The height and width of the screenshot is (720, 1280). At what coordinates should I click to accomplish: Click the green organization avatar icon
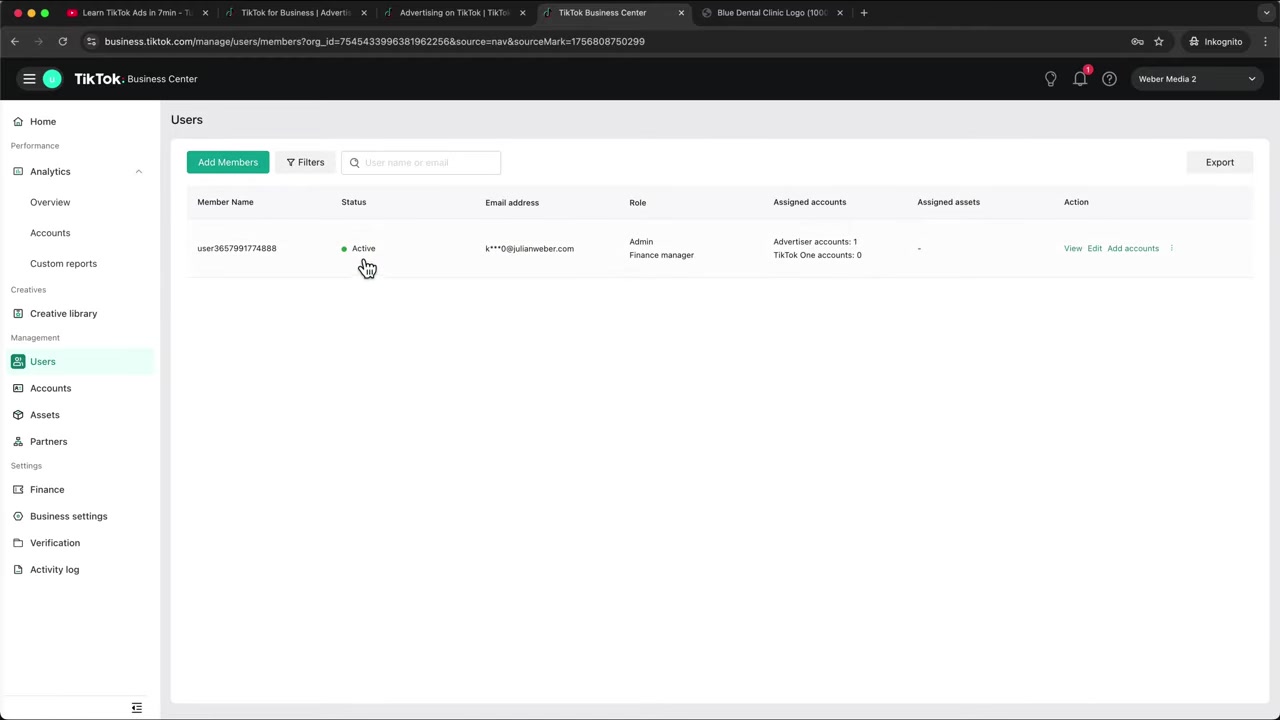click(x=52, y=79)
